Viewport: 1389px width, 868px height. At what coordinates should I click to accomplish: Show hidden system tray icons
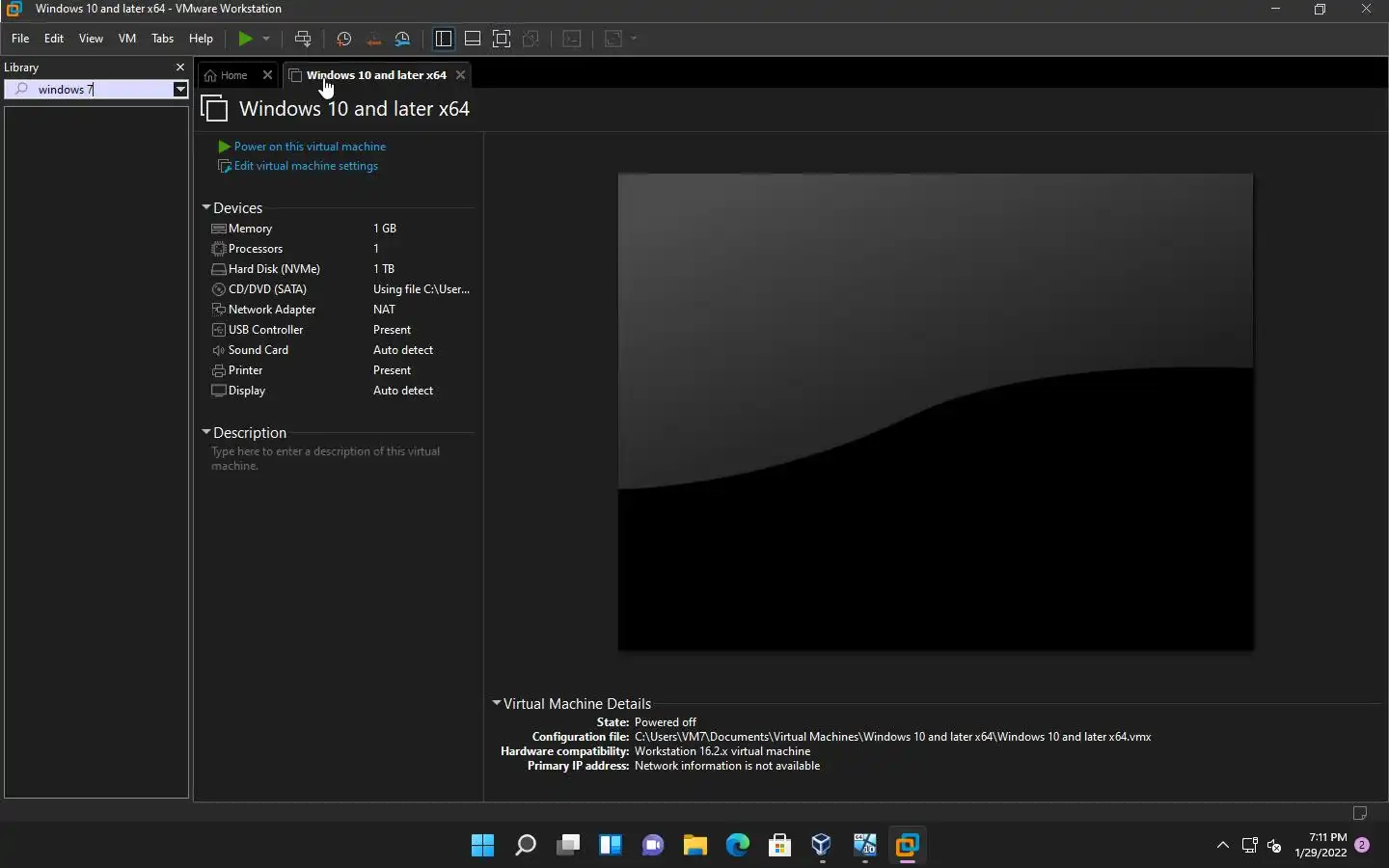[x=1222, y=846]
